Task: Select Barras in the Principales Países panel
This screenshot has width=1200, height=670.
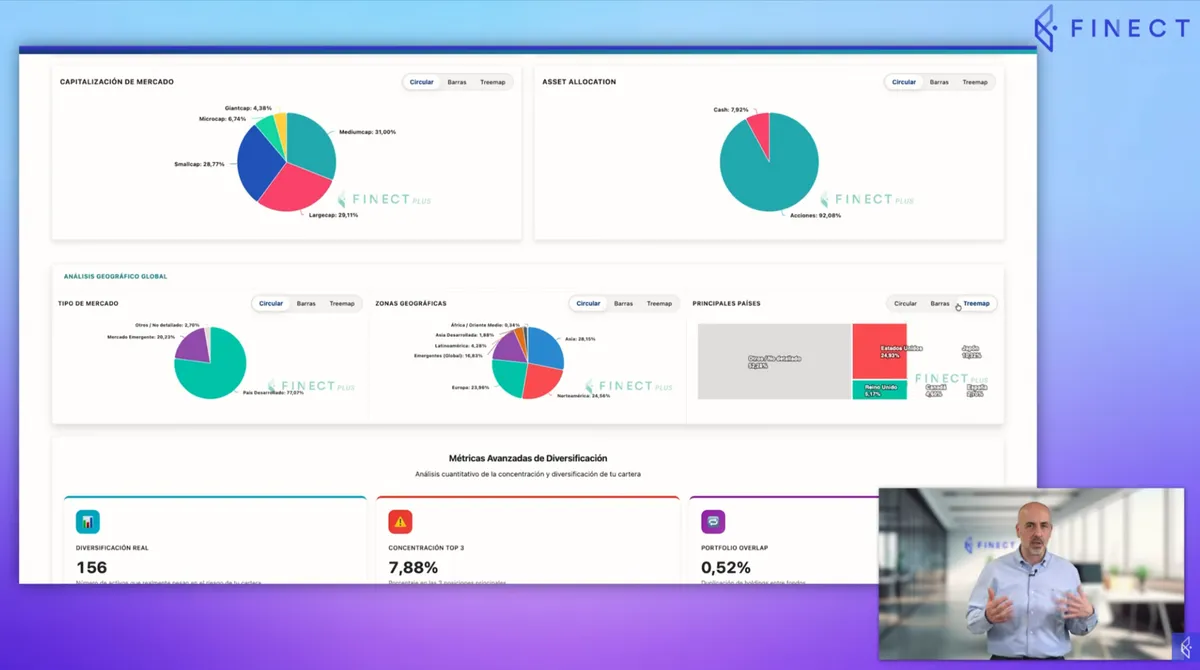Action: (x=940, y=303)
